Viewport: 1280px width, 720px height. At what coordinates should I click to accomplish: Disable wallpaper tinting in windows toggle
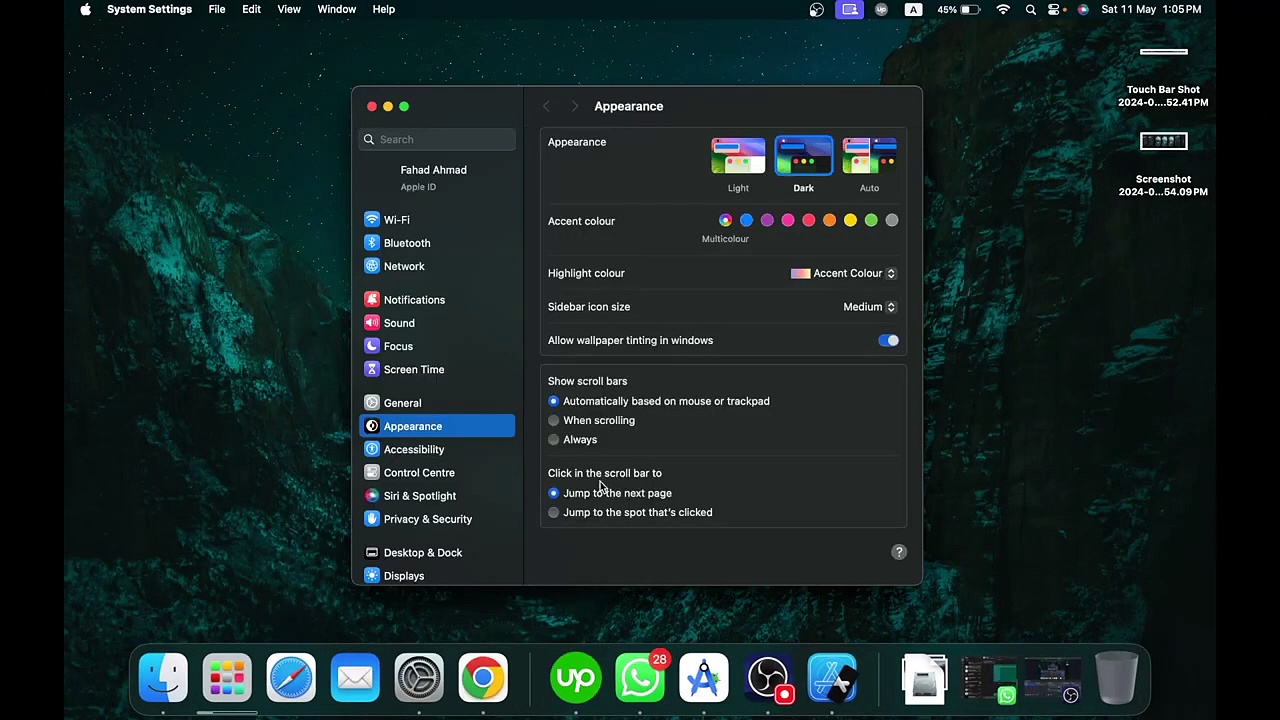[888, 341]
